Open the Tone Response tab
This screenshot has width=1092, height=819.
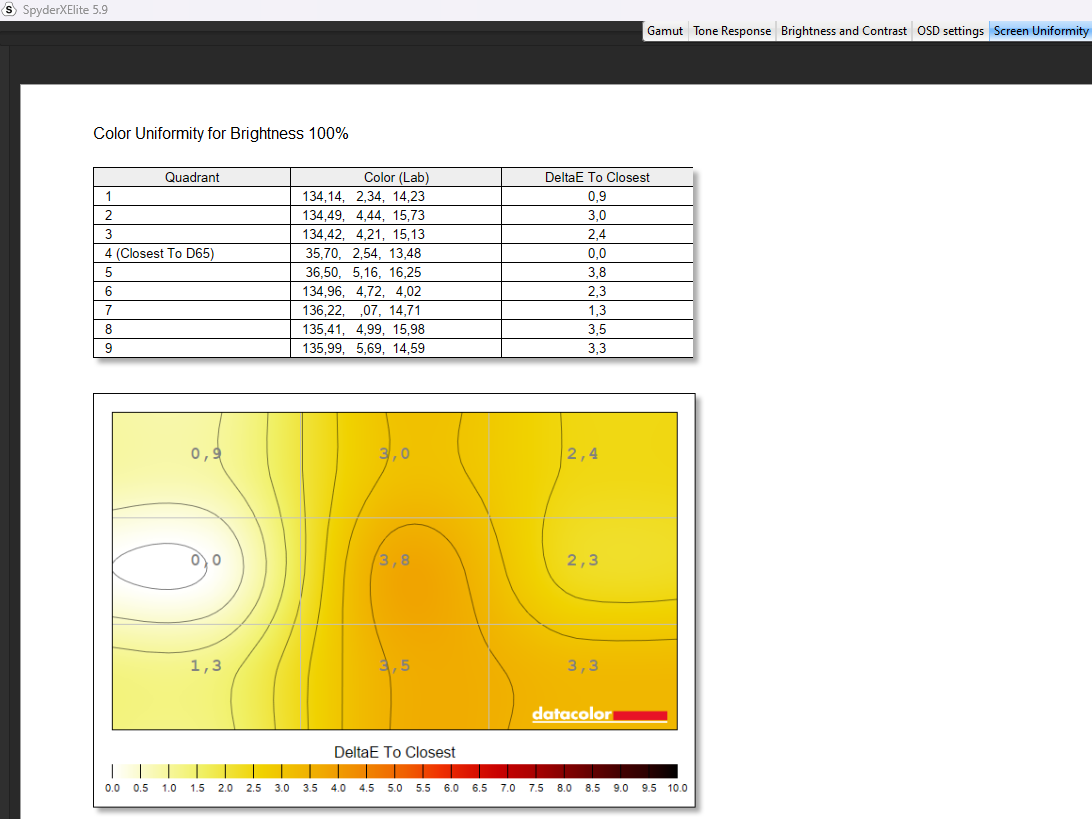(x=732, y=31)
